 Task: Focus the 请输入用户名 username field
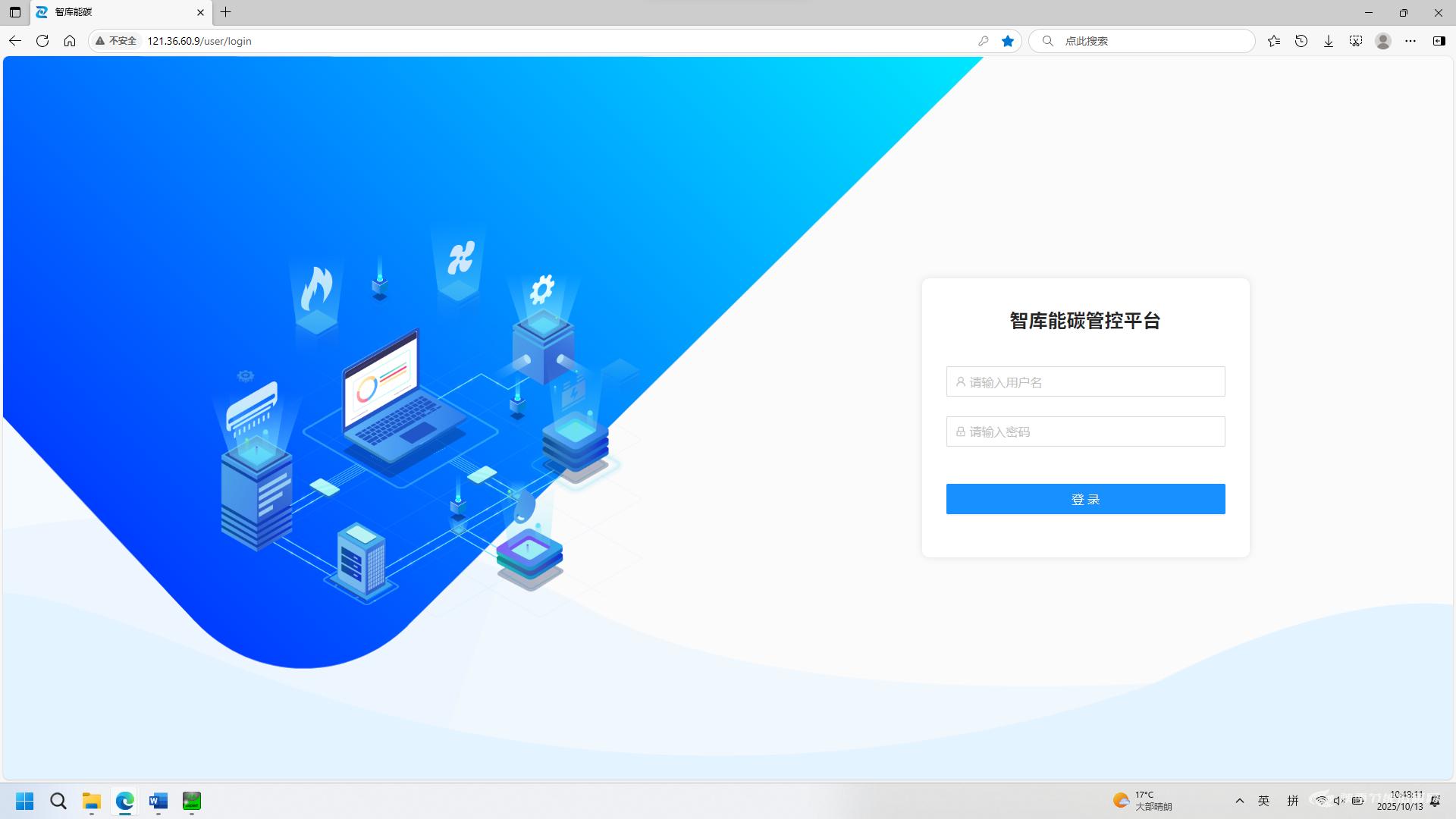(x=1086, y=382)
